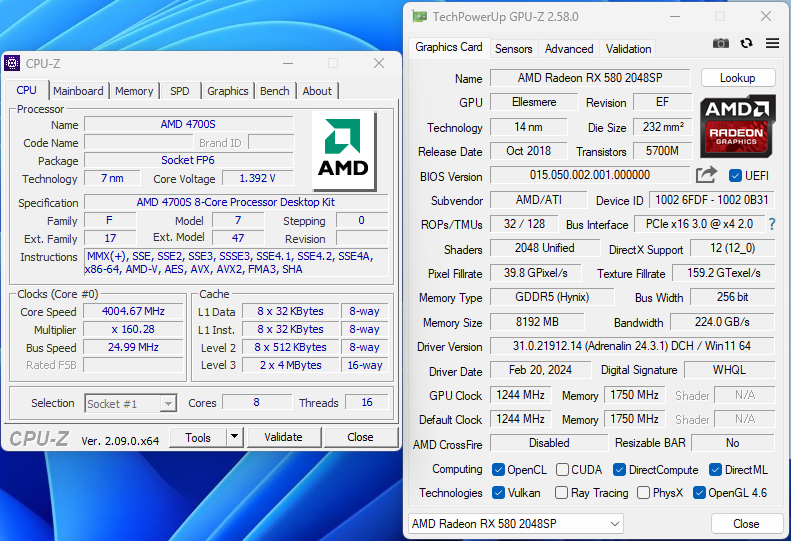
Task: Switch to the Memory tab in CPU-Z
Action: (x=134, y=91)
